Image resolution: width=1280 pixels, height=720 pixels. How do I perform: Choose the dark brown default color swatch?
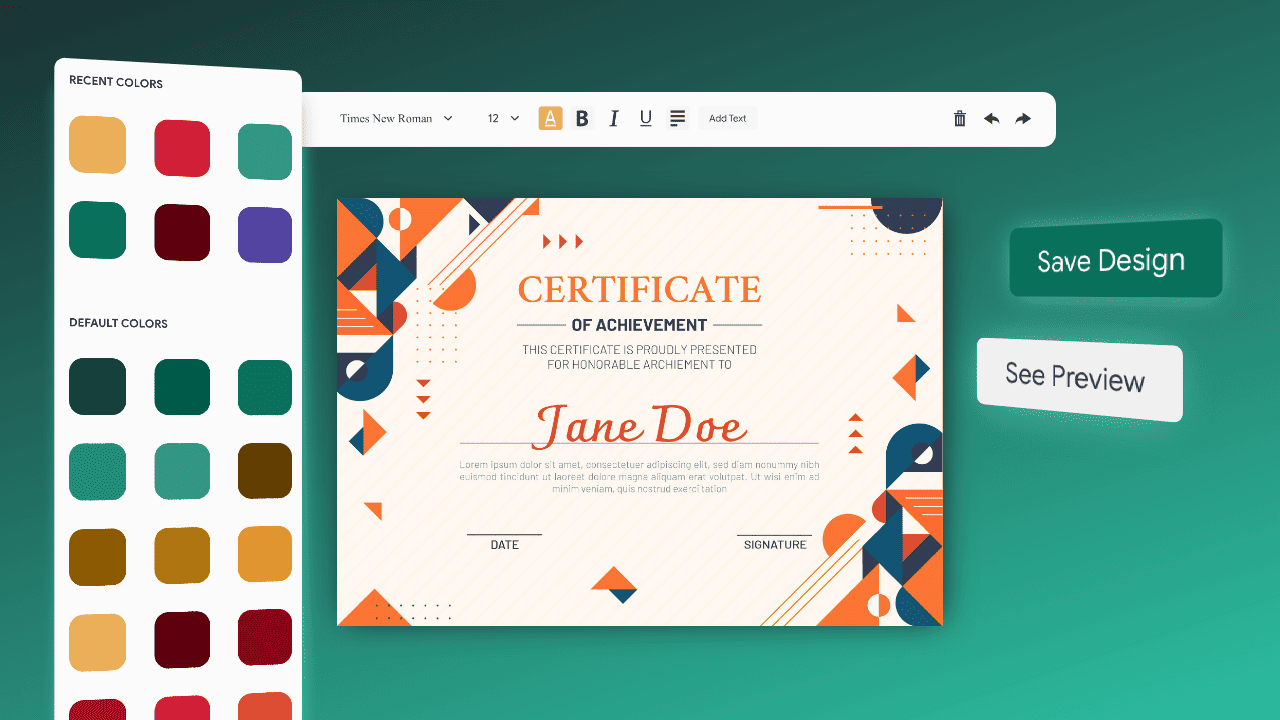coord(265,471)
